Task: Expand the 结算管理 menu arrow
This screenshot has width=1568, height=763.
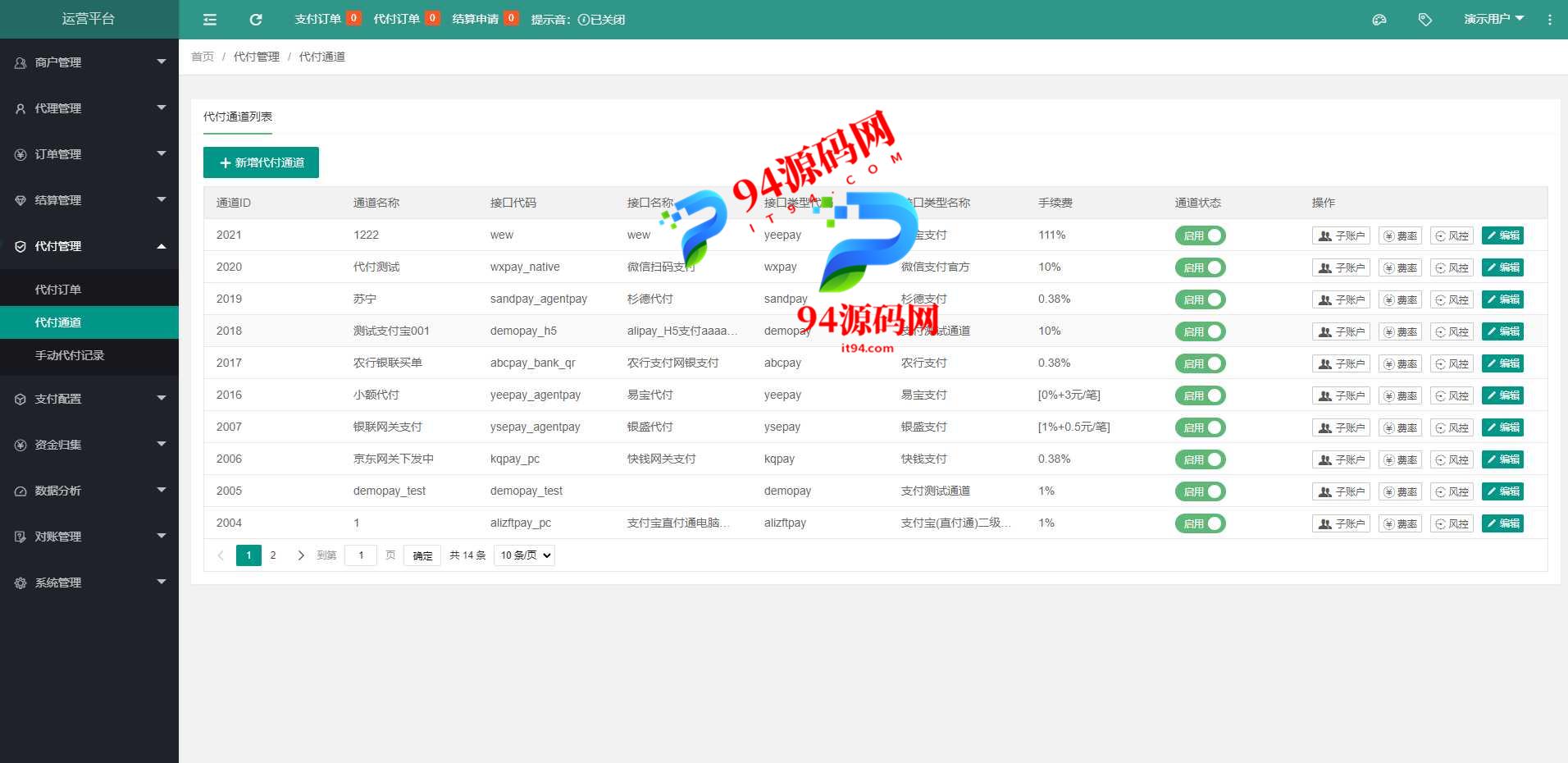Action: [162, 199]
